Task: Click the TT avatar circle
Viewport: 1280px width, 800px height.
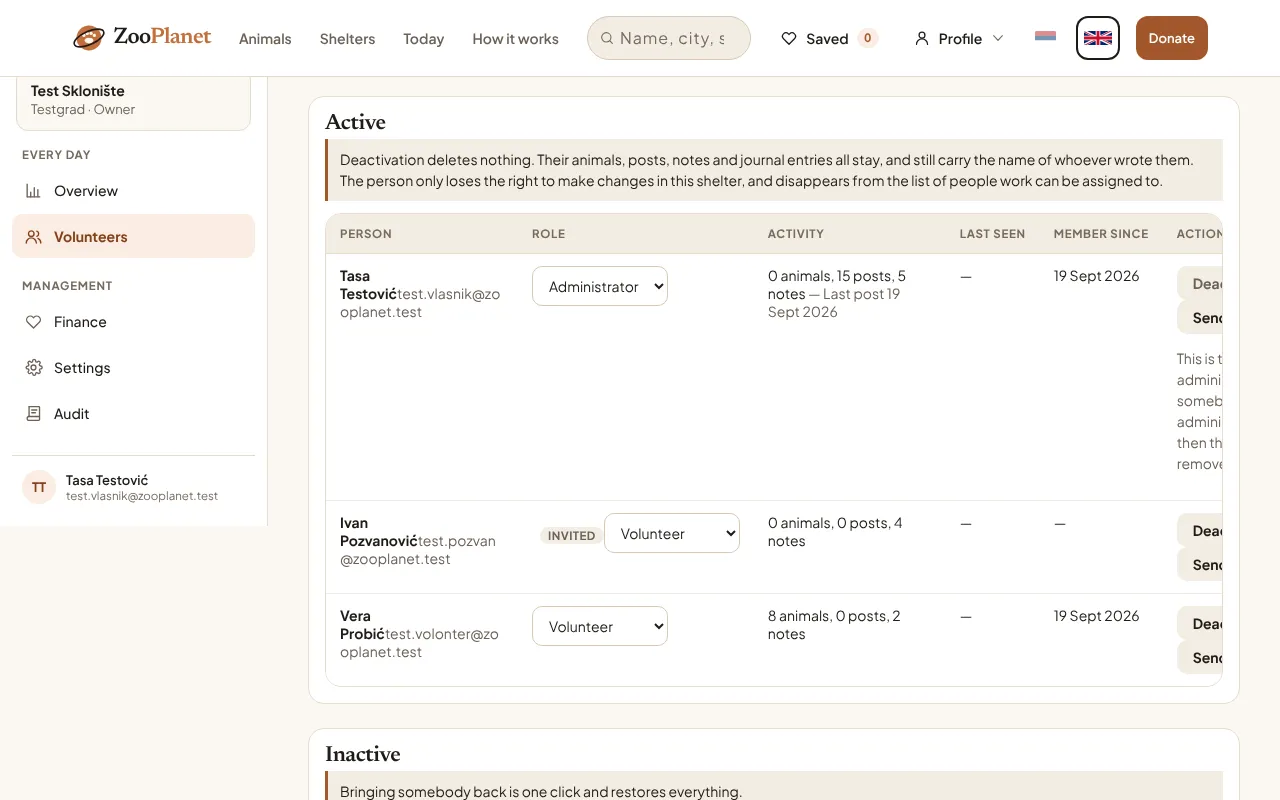Action: [x=39, y=487]
